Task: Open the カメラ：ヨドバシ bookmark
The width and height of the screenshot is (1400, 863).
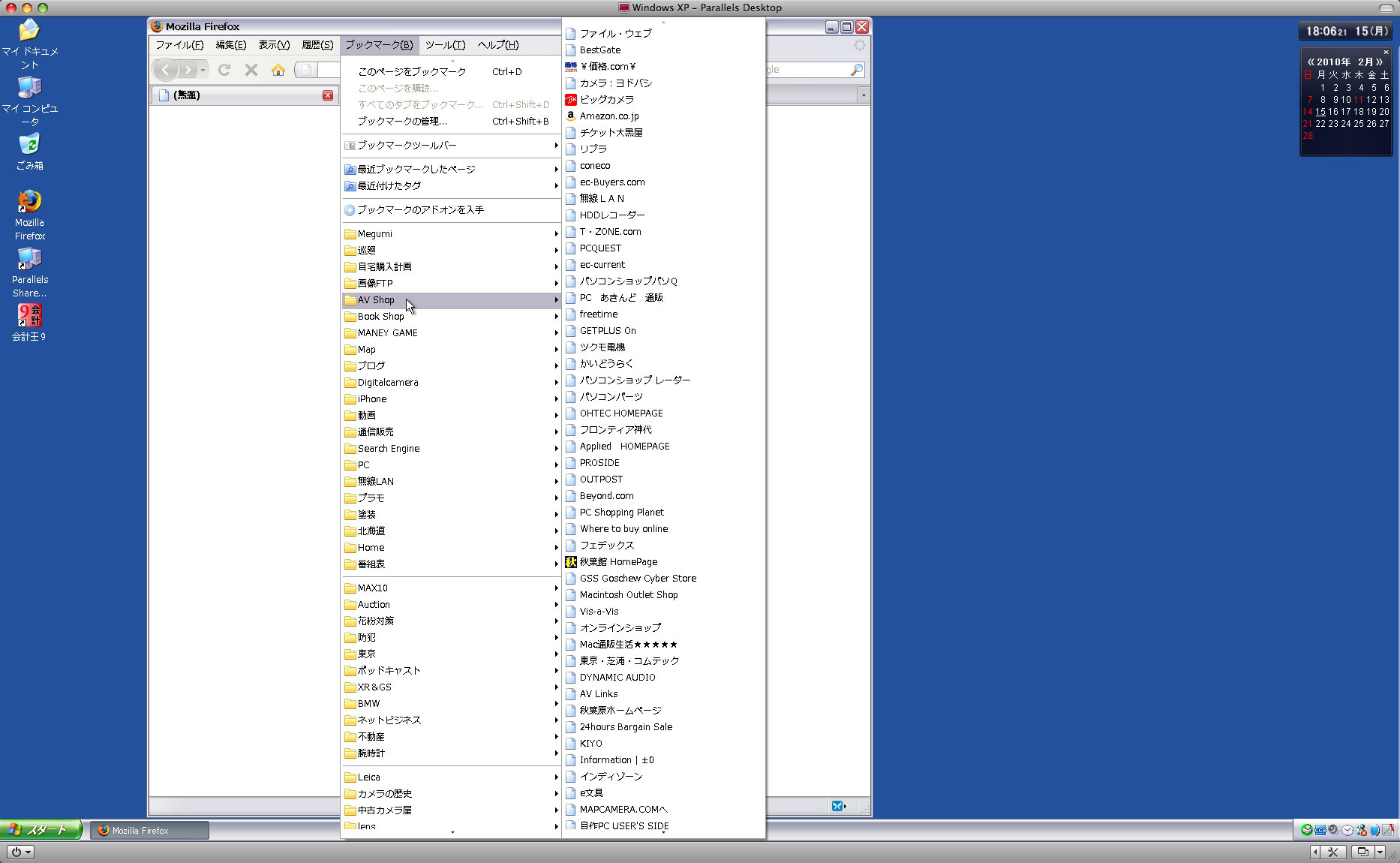Action: [663, 83]
